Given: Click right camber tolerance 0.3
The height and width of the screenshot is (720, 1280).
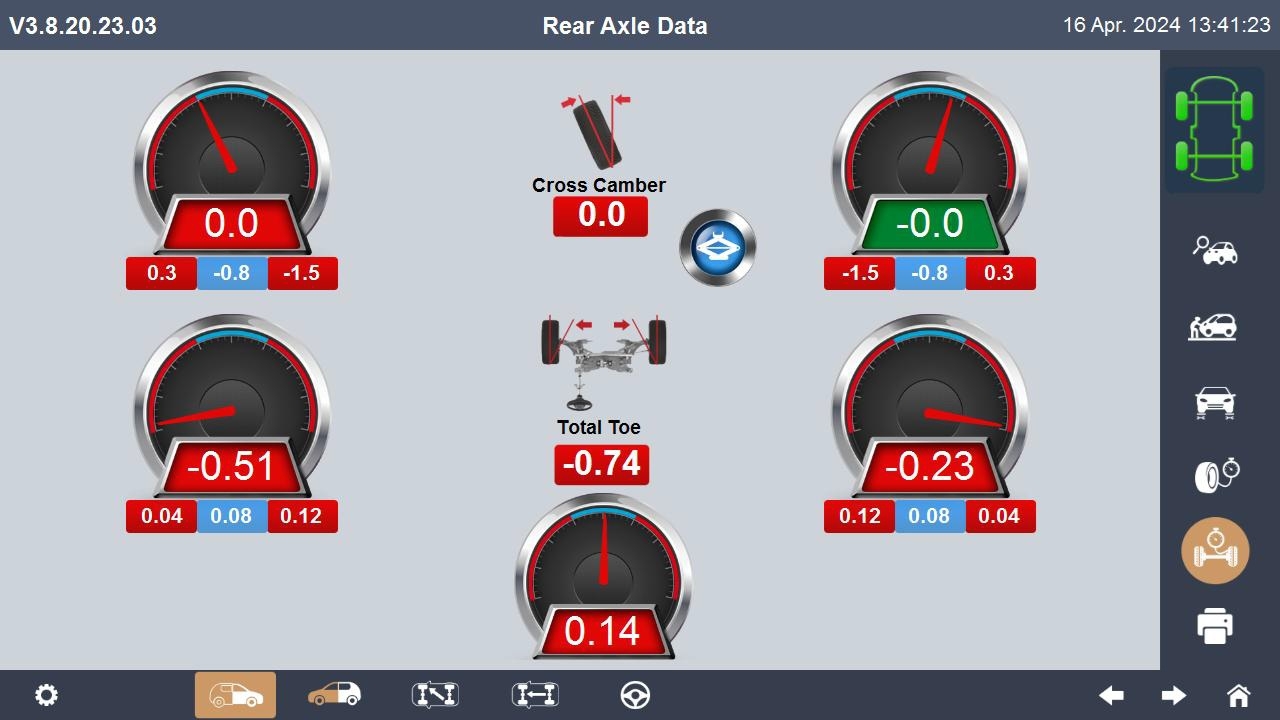Looking at the screenshot, I should click(1000, 273).
